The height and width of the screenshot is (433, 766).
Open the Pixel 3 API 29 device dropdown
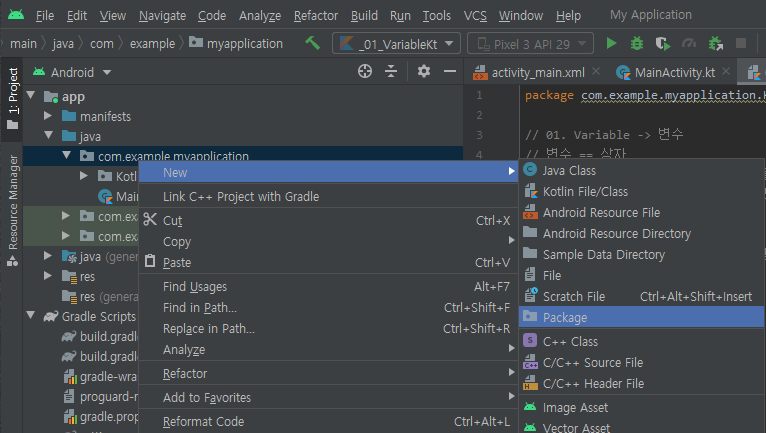click(x=531, y=43)
